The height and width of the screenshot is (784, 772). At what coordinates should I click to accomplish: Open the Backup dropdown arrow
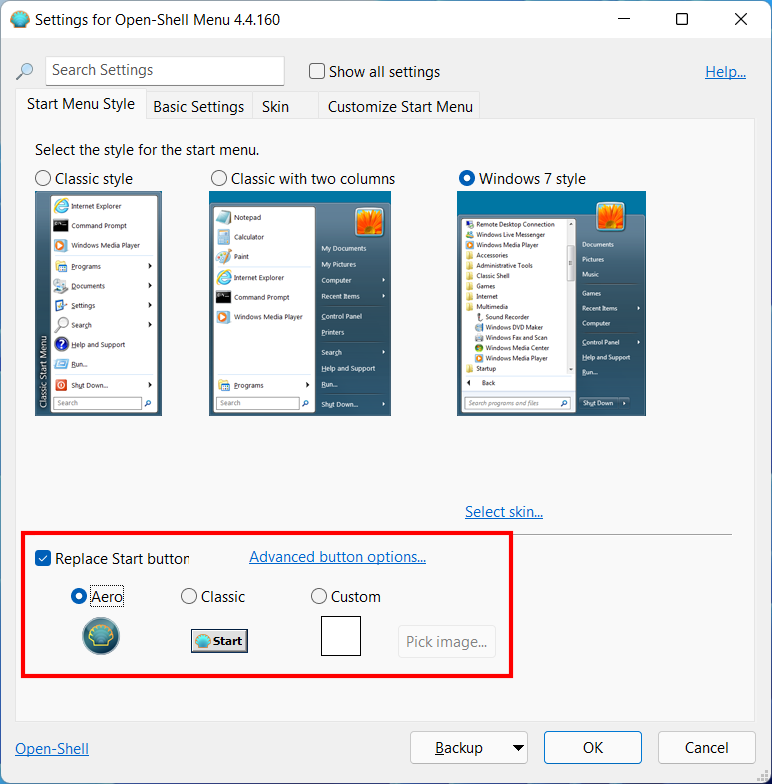(518, 748)
